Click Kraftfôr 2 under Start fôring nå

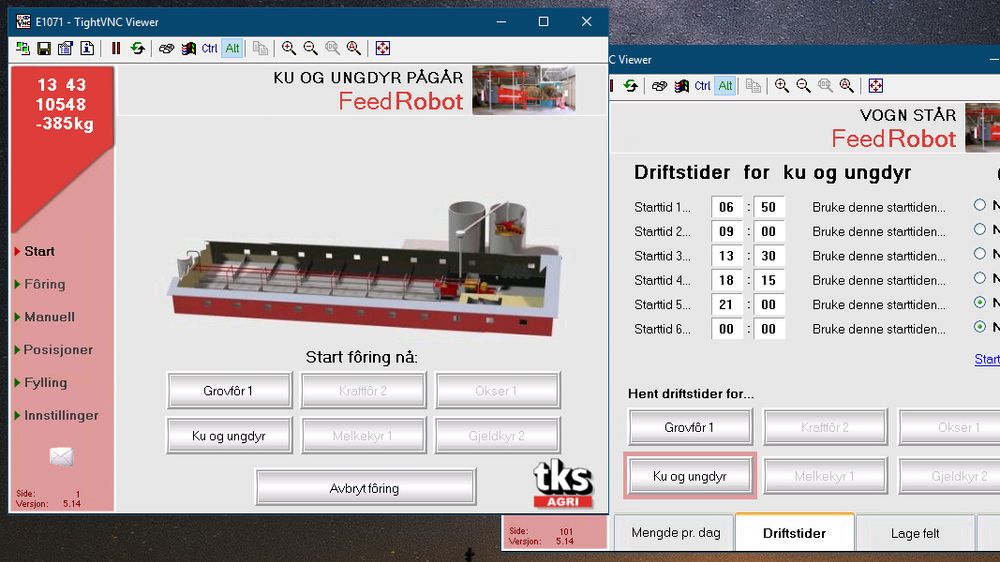363,390
